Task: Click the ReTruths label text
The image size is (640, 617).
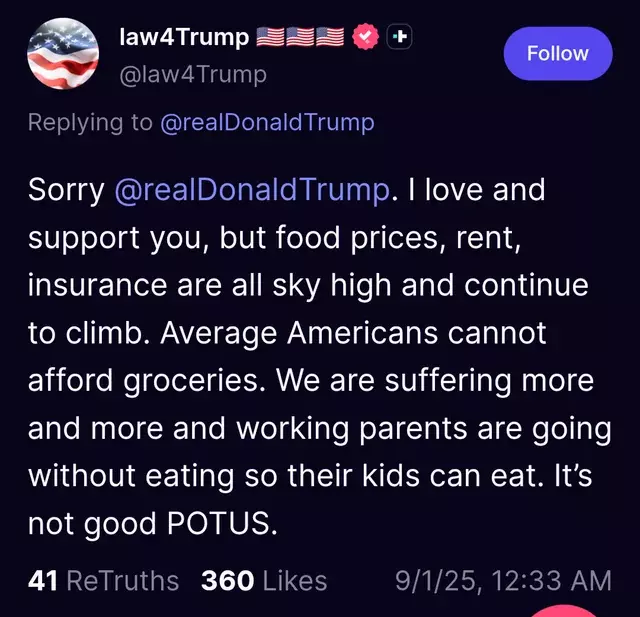Action: pos(123,580)
